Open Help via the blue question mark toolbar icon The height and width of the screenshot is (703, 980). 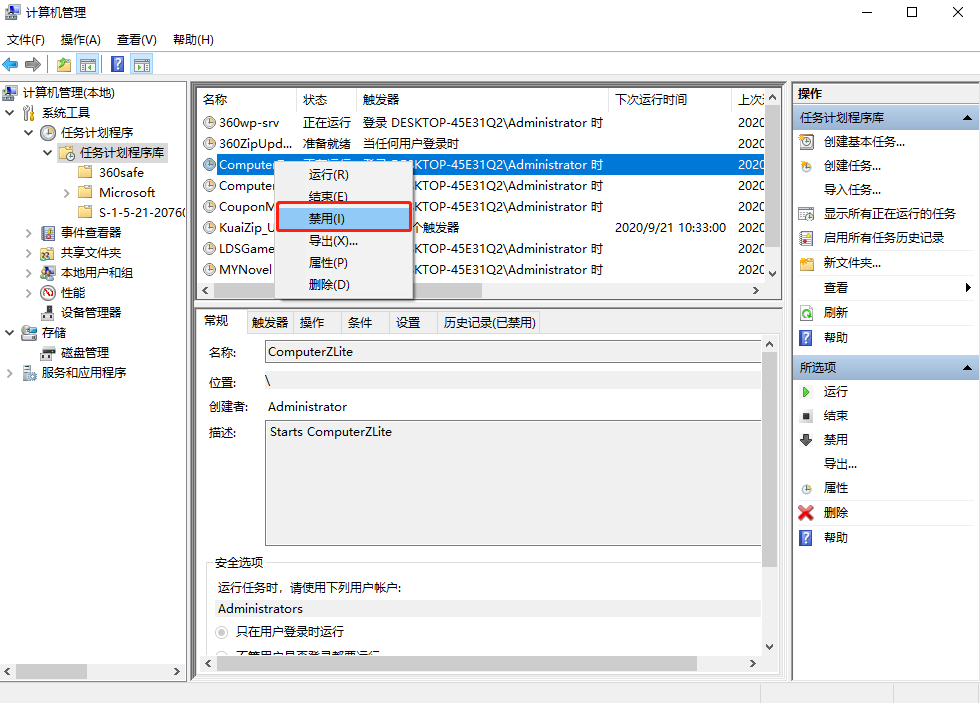115,63
